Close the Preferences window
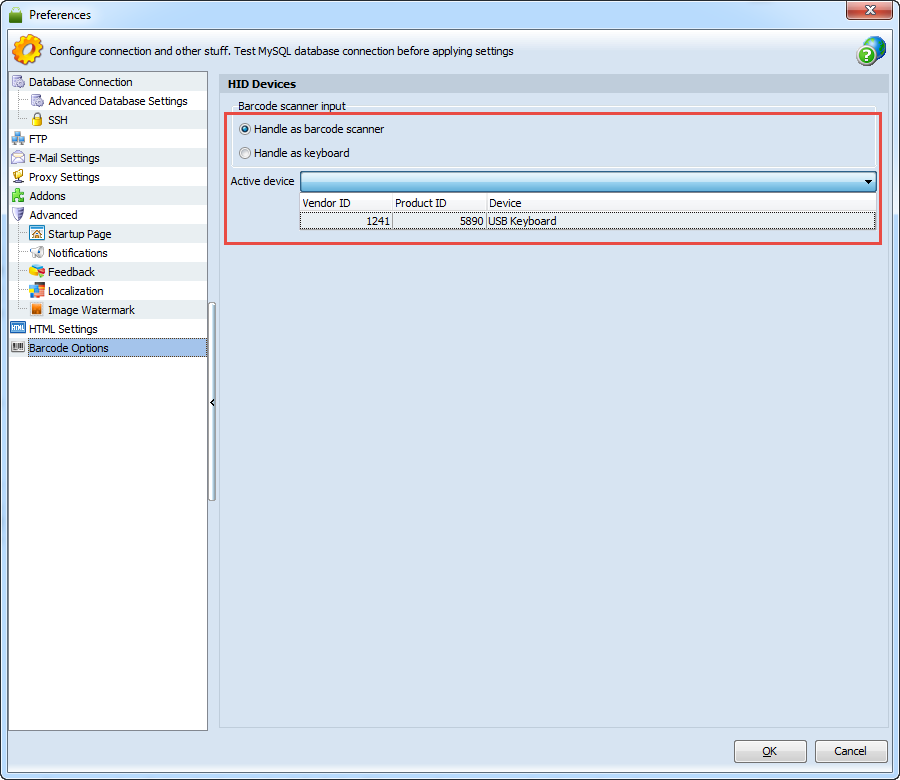This screenshot has width=900, height=780. coord(869,10)
